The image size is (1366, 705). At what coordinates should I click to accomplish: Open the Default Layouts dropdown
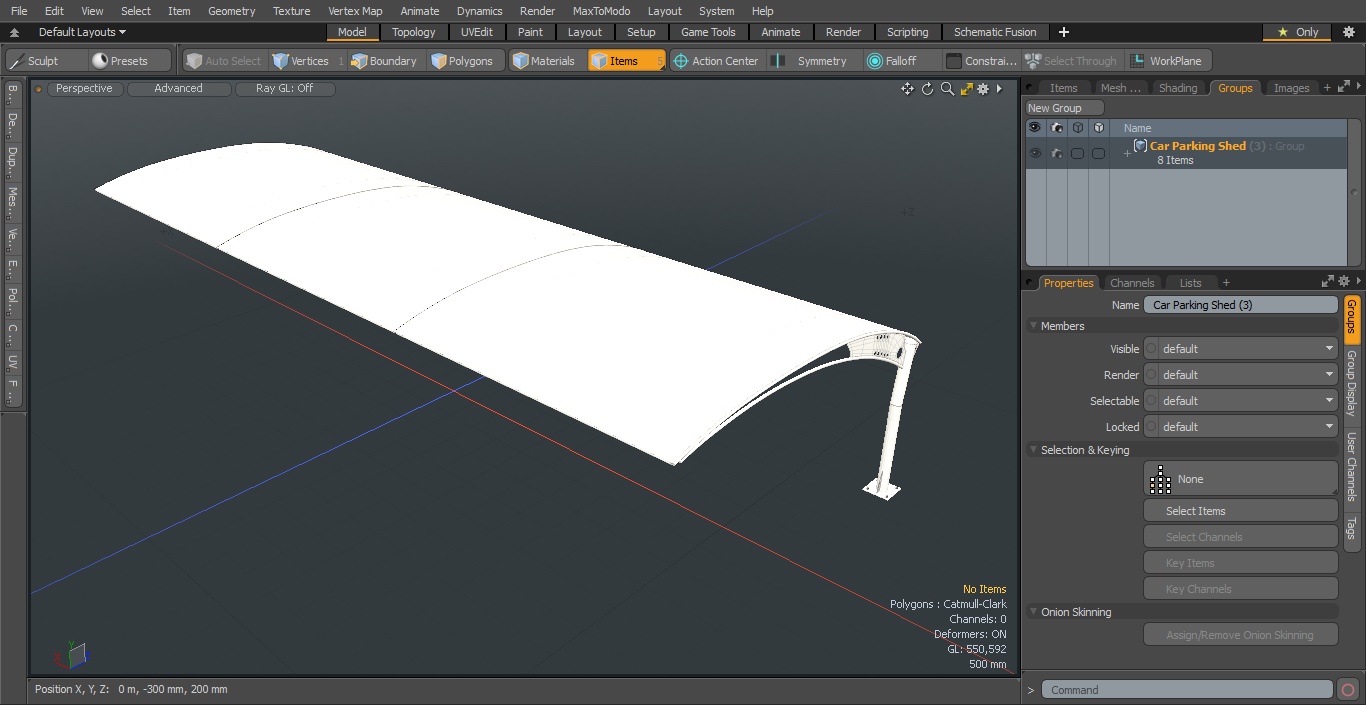coord(83,32)
